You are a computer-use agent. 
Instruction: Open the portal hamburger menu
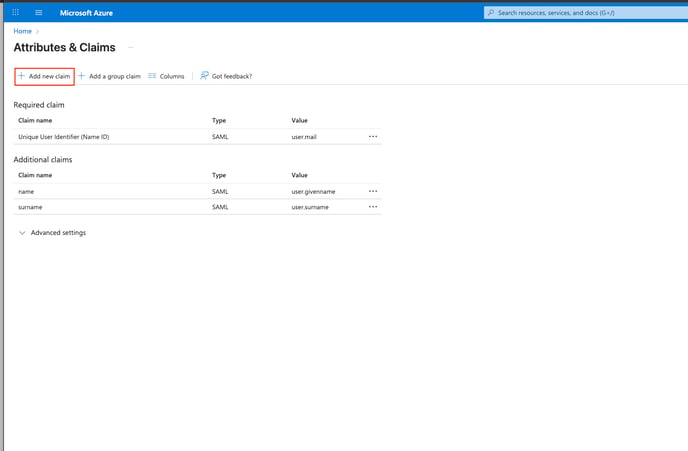pyautogui.click(x=39, y=13)
